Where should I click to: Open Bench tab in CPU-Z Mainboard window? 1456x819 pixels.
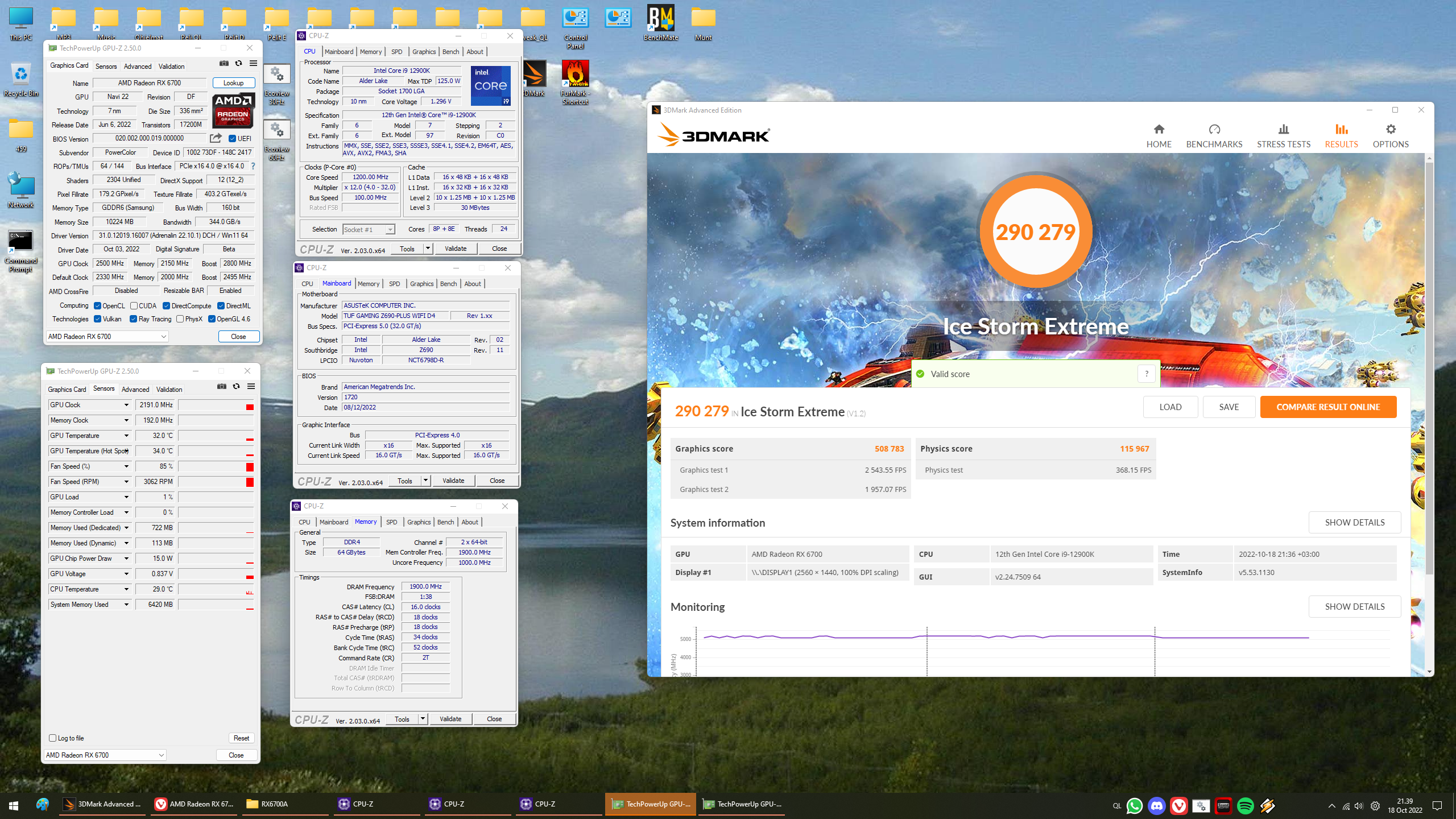448,284
